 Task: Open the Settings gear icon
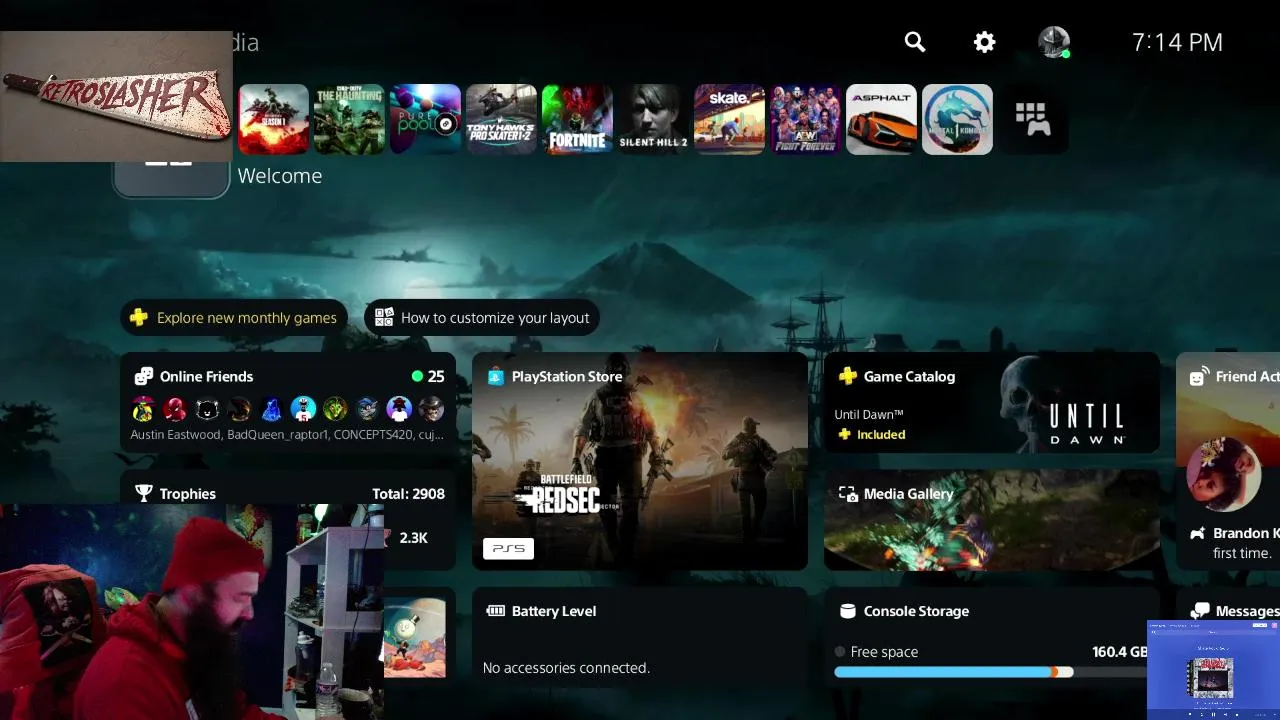[x=984, y=42]
